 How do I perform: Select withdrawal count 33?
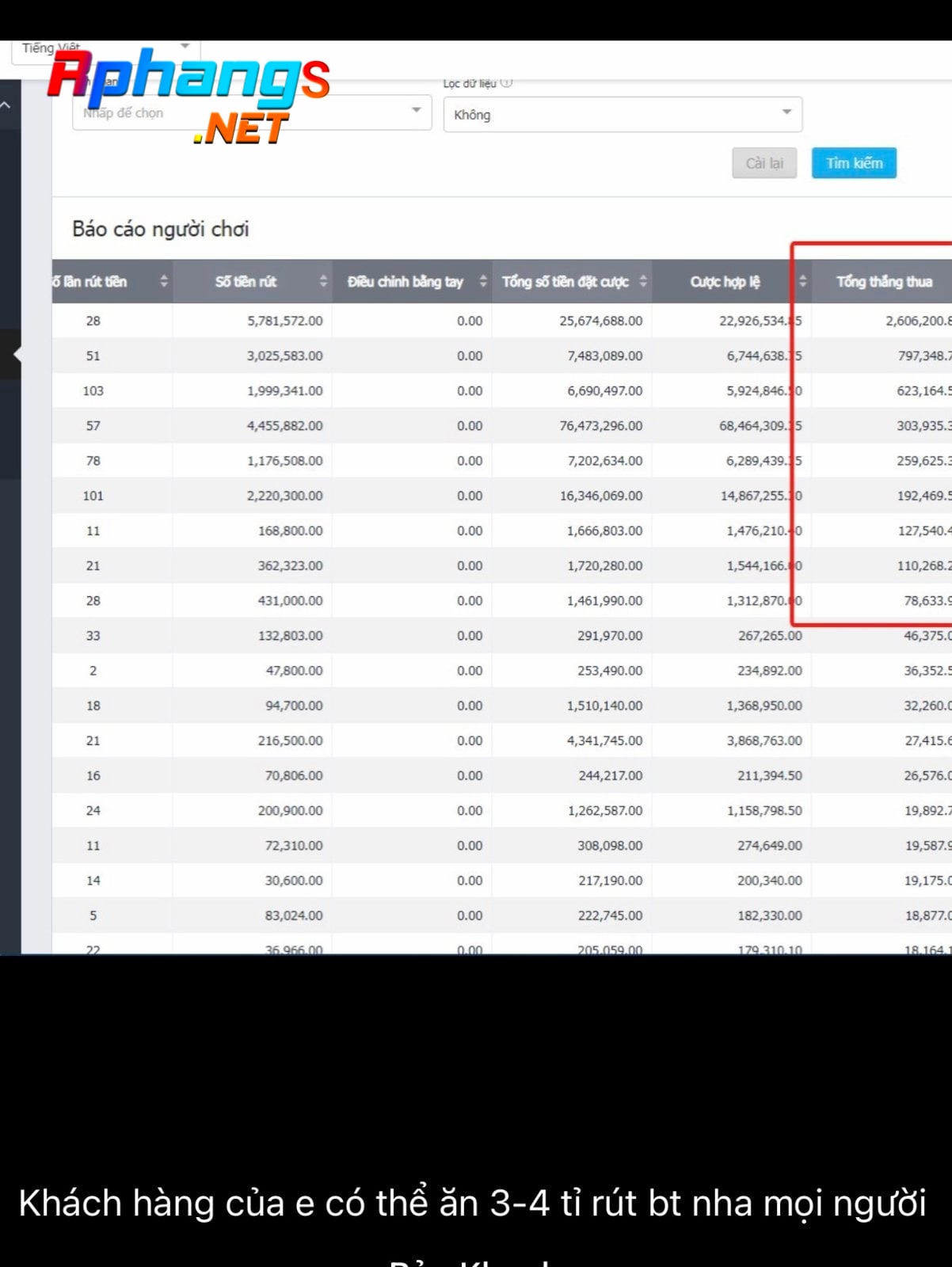(93, 635)
